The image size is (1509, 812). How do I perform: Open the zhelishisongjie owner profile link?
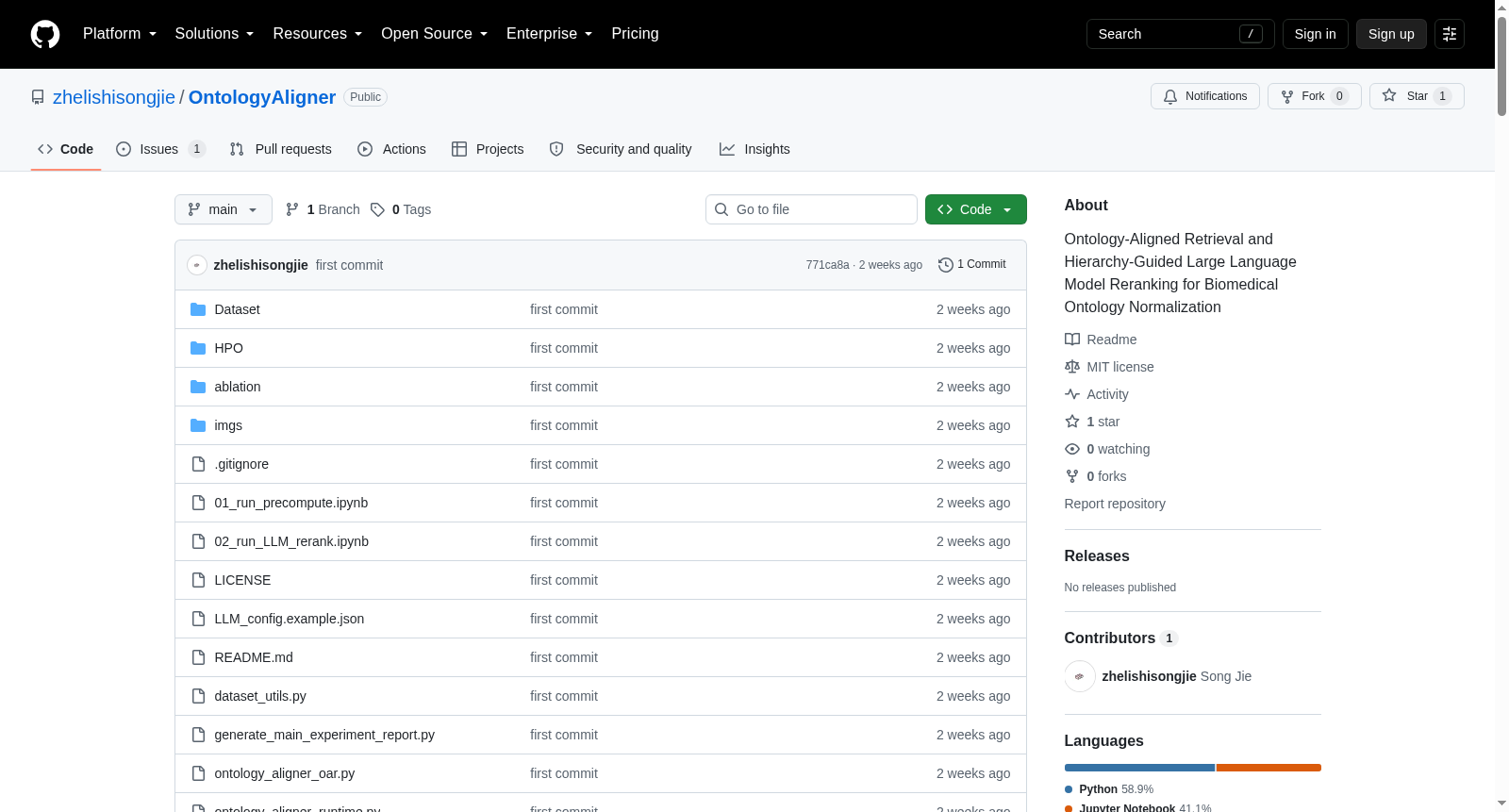click(114, 97)
